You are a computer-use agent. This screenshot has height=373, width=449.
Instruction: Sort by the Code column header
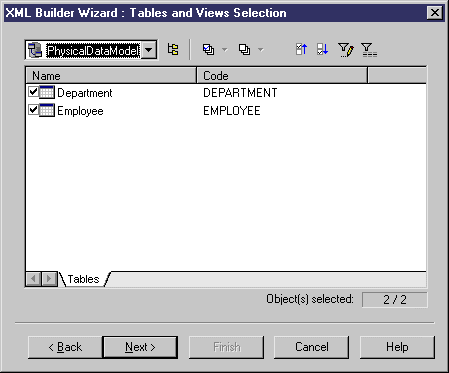282,76
